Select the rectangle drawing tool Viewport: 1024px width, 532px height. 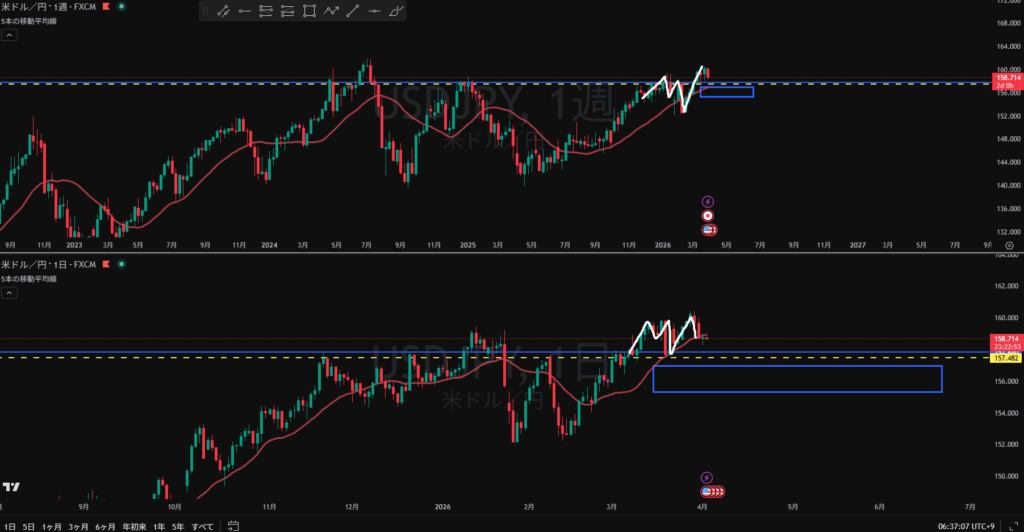click(309, 12)
